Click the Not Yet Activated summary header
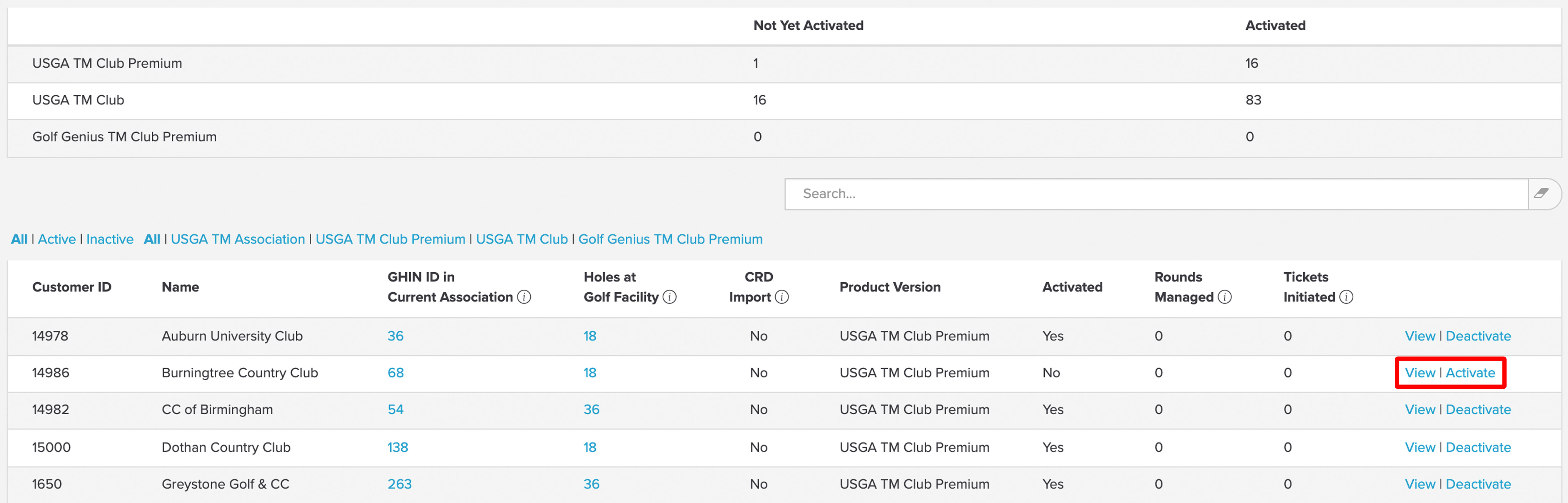The height and width of the screenshot is (503, 1568). 808,26
